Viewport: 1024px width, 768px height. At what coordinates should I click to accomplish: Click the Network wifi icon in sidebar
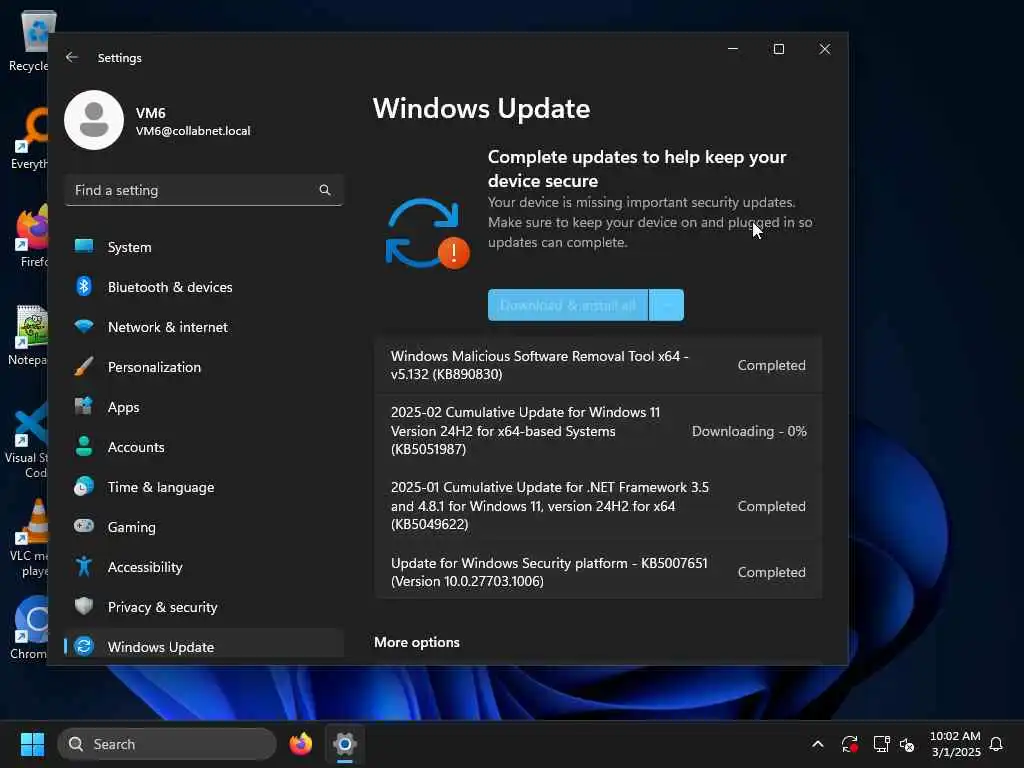pyautogui.click(x=84, y=326)
